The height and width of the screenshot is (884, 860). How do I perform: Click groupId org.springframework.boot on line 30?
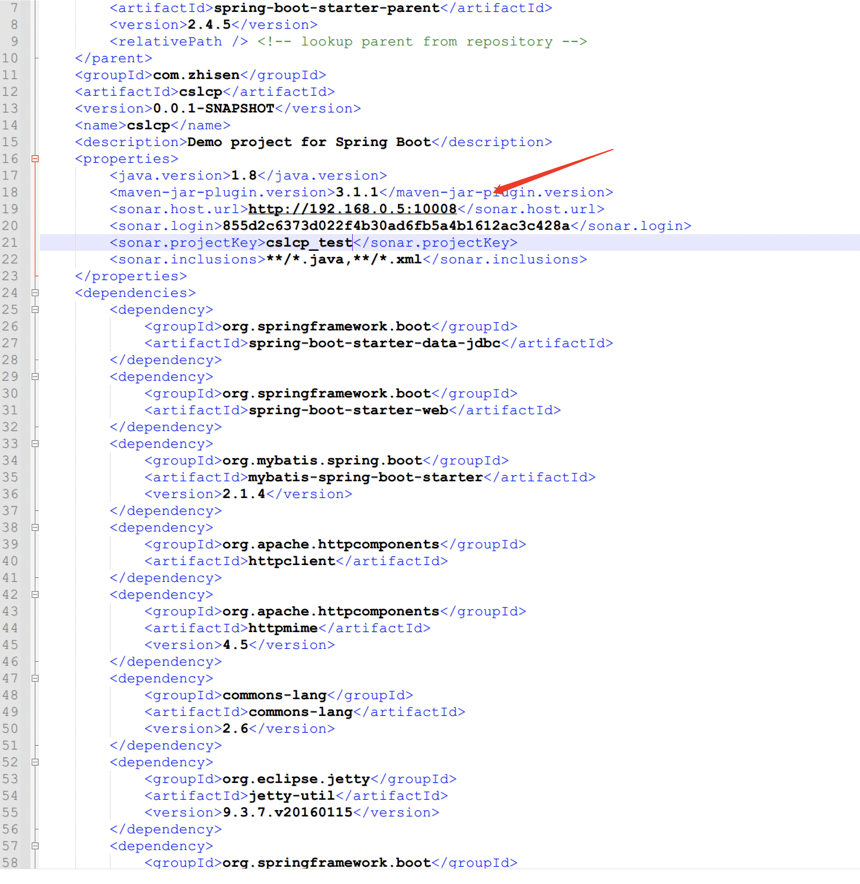click(327, 394)
